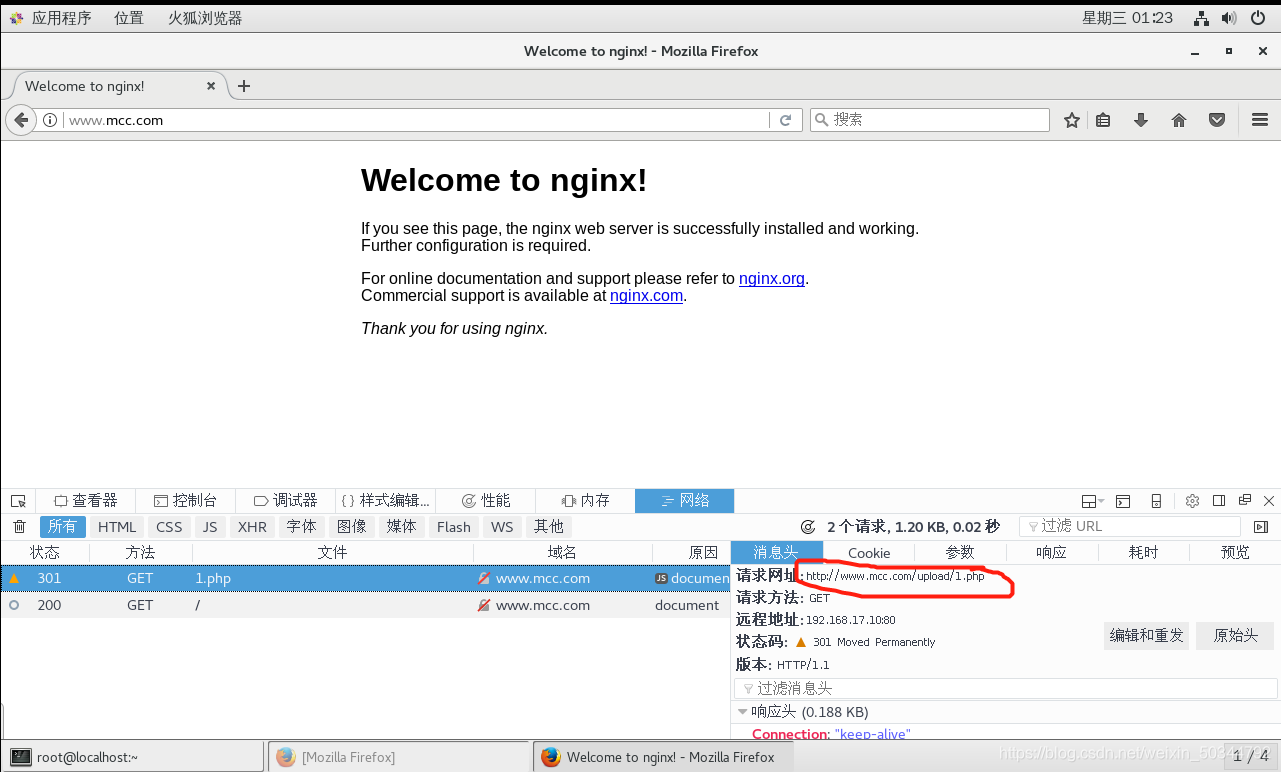Sort requests by the 状态 column
The width and height of the screenshot is (1281, 772).
(45, 553)
